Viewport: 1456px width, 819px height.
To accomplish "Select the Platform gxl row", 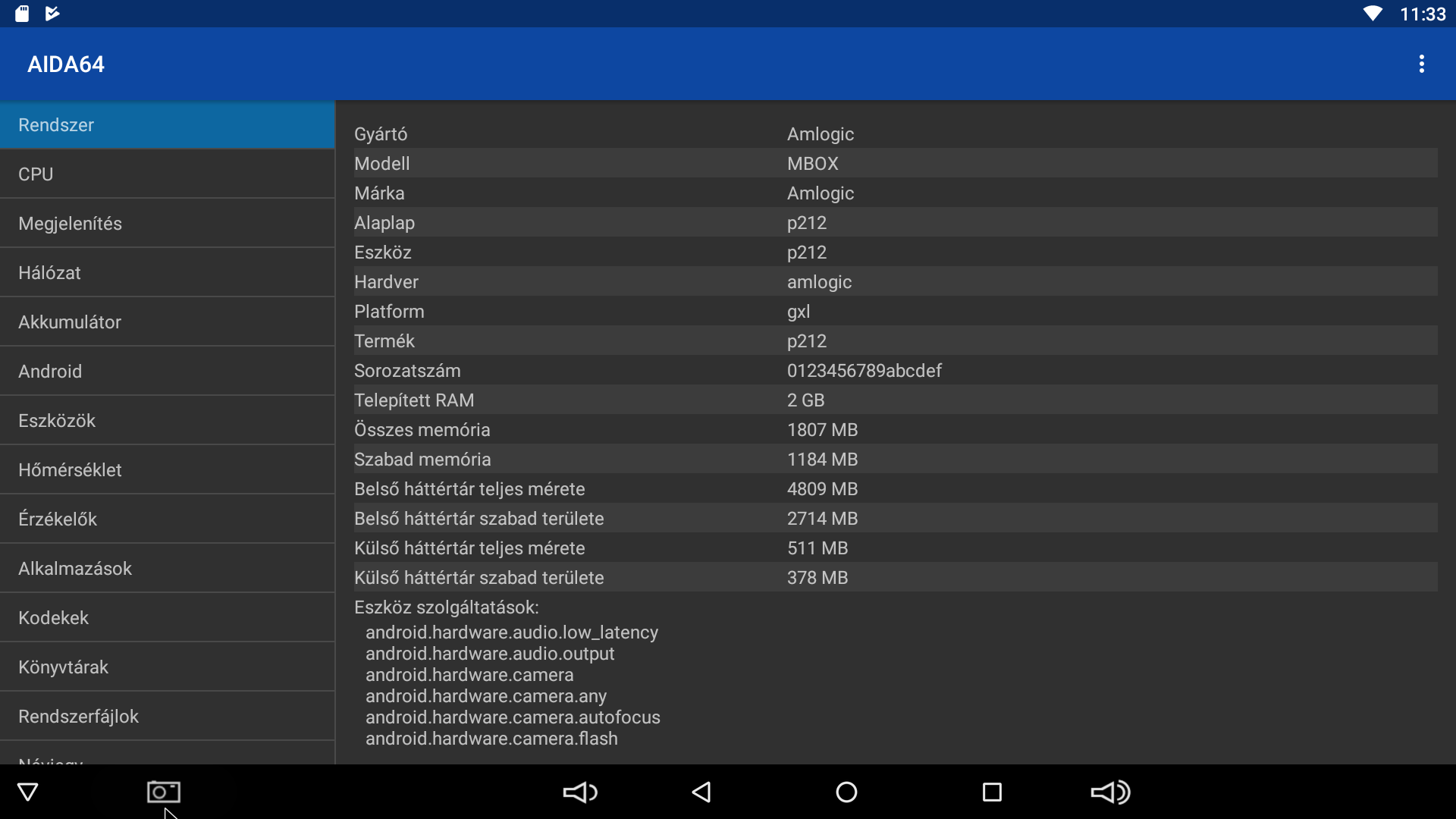I will tap(896, 312).
